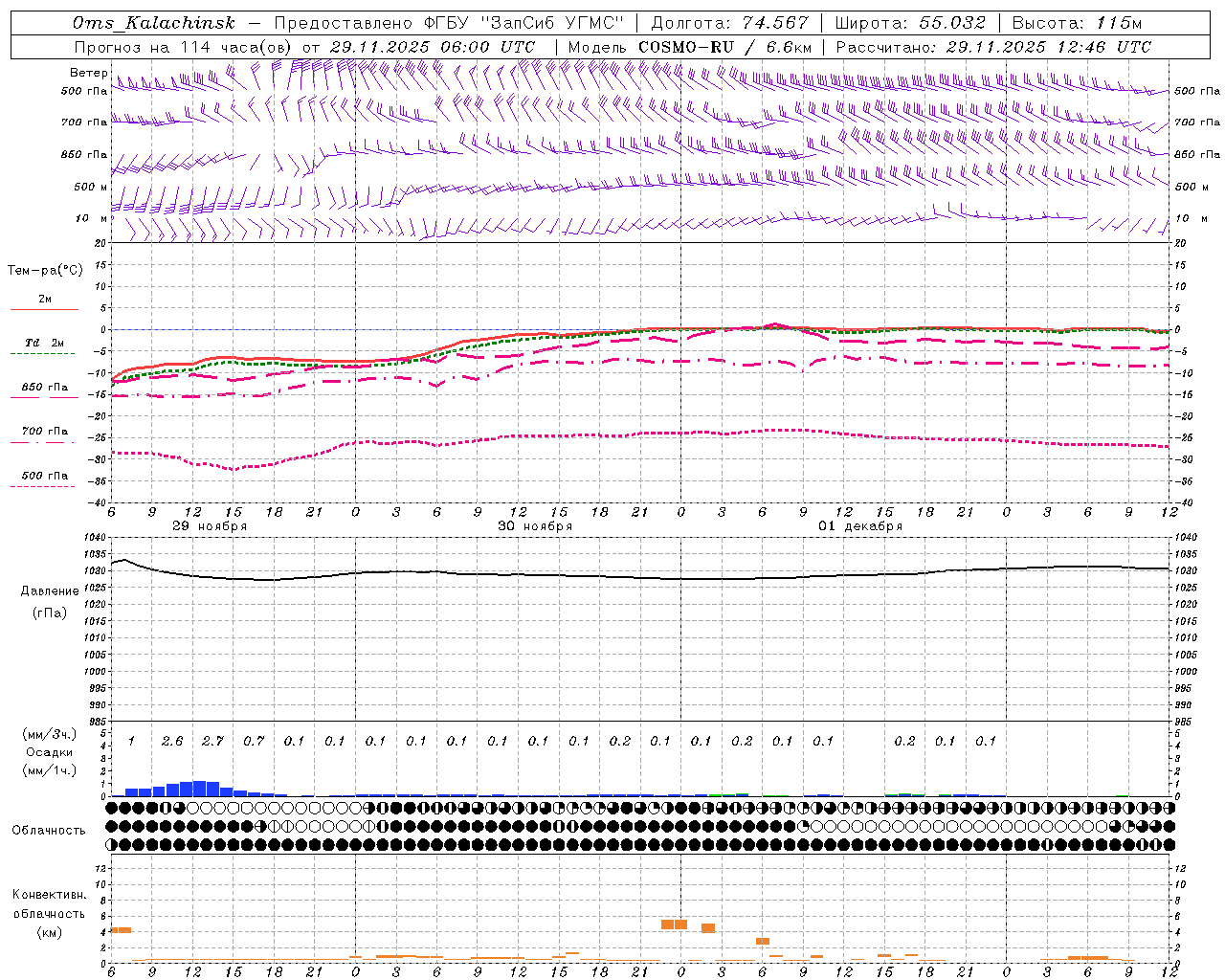Click the 29 ноября date label

click(x=209, y=526)
